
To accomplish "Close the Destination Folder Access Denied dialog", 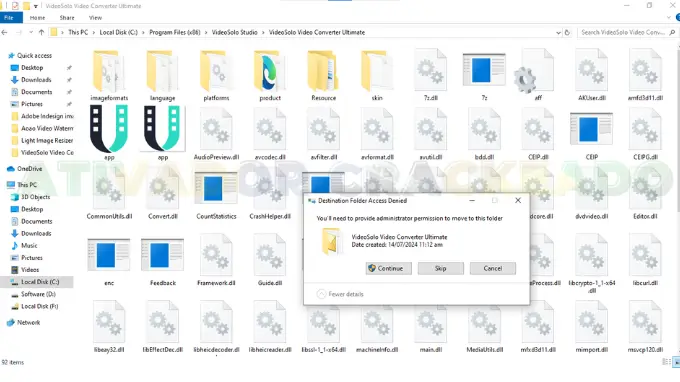I will [x=518, y=200].
